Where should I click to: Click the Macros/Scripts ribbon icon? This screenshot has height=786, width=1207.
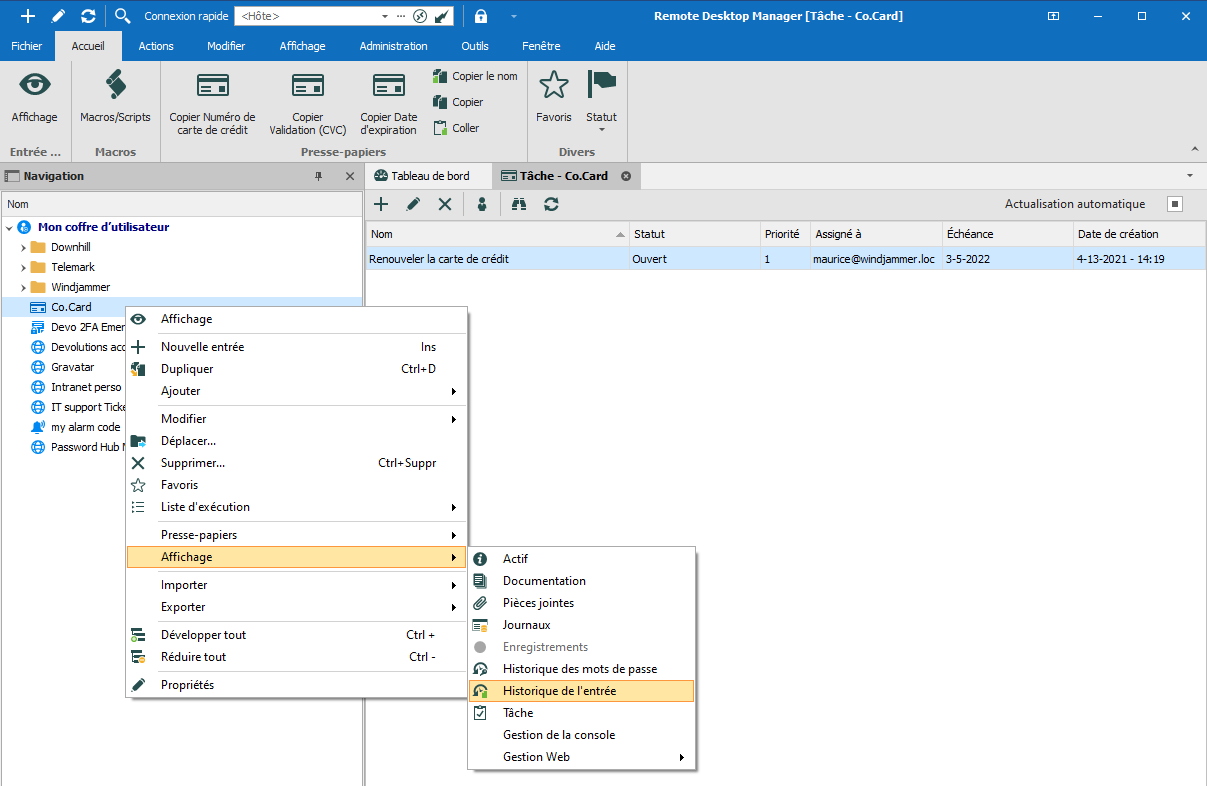point(115,87)
